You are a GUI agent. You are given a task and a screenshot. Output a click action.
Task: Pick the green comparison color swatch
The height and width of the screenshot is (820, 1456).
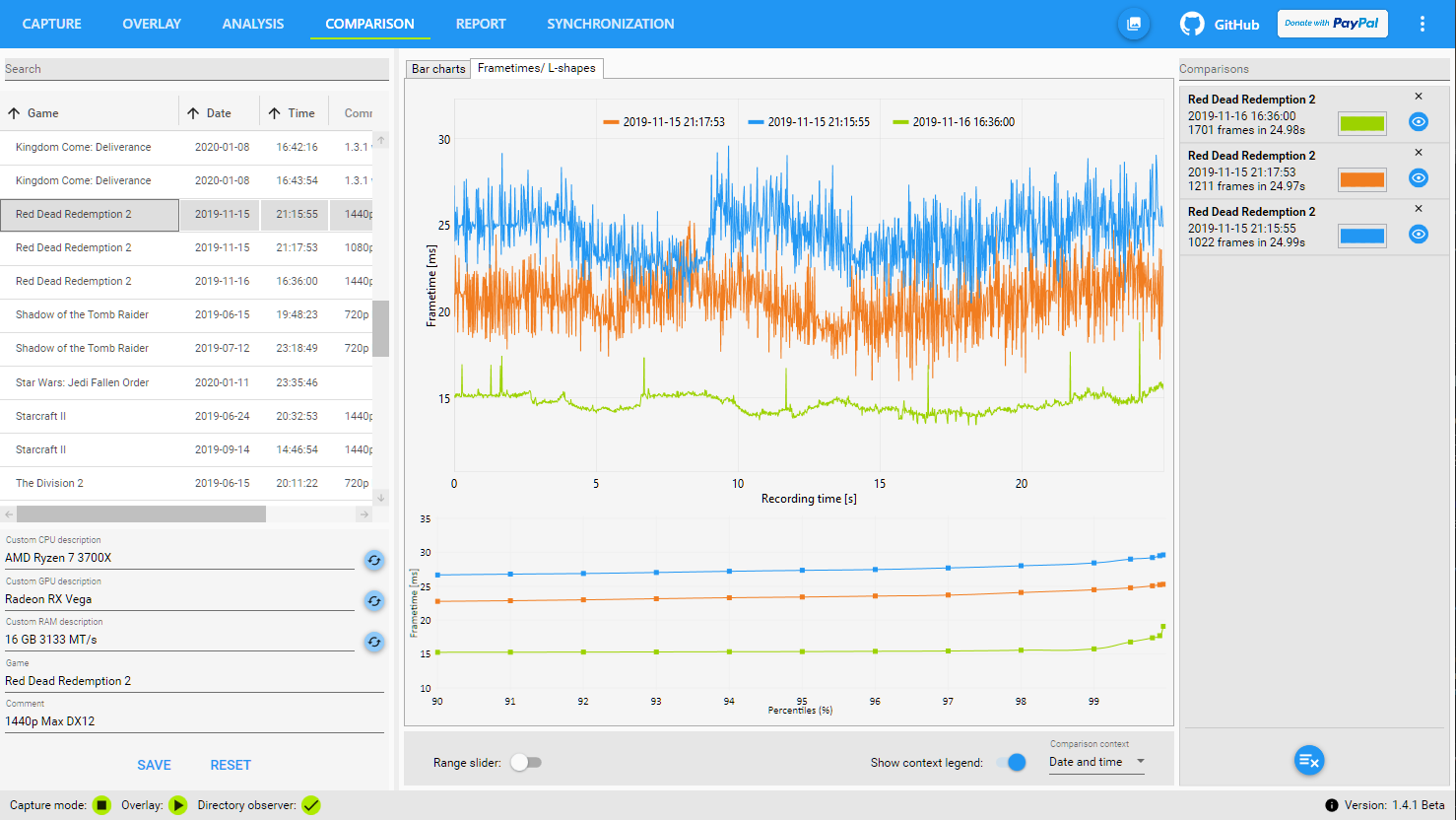point(1362,123)
